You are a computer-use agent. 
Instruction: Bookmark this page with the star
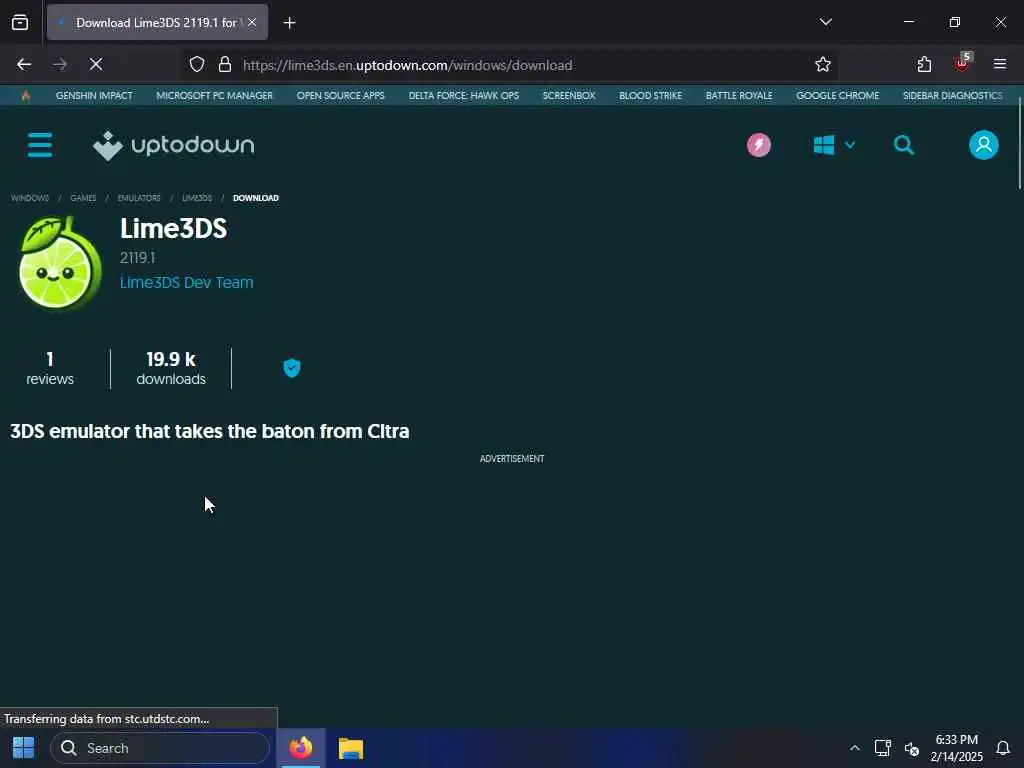click(x=823, y=64)
